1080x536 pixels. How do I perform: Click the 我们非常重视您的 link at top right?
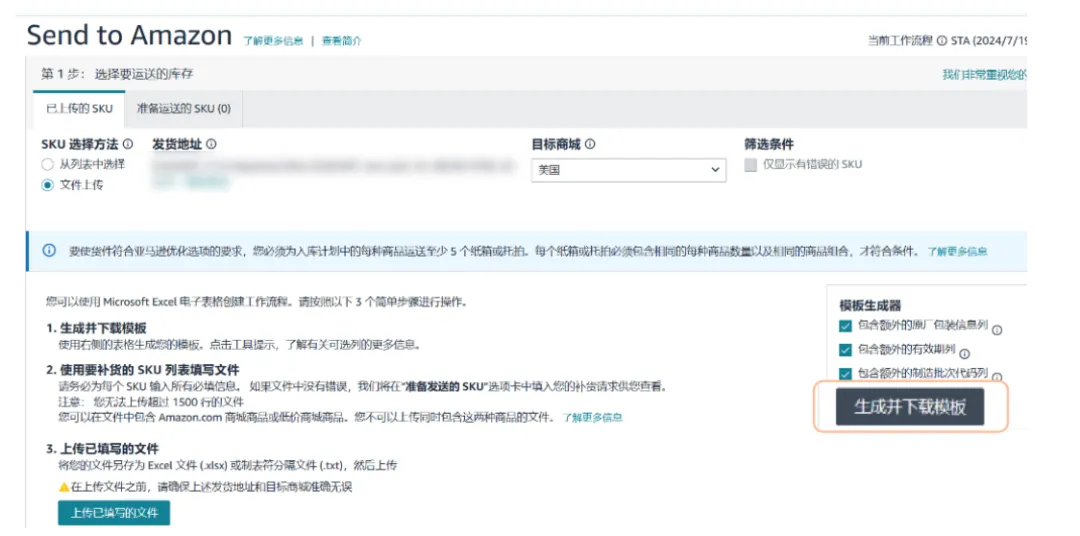tap(984, 74)
